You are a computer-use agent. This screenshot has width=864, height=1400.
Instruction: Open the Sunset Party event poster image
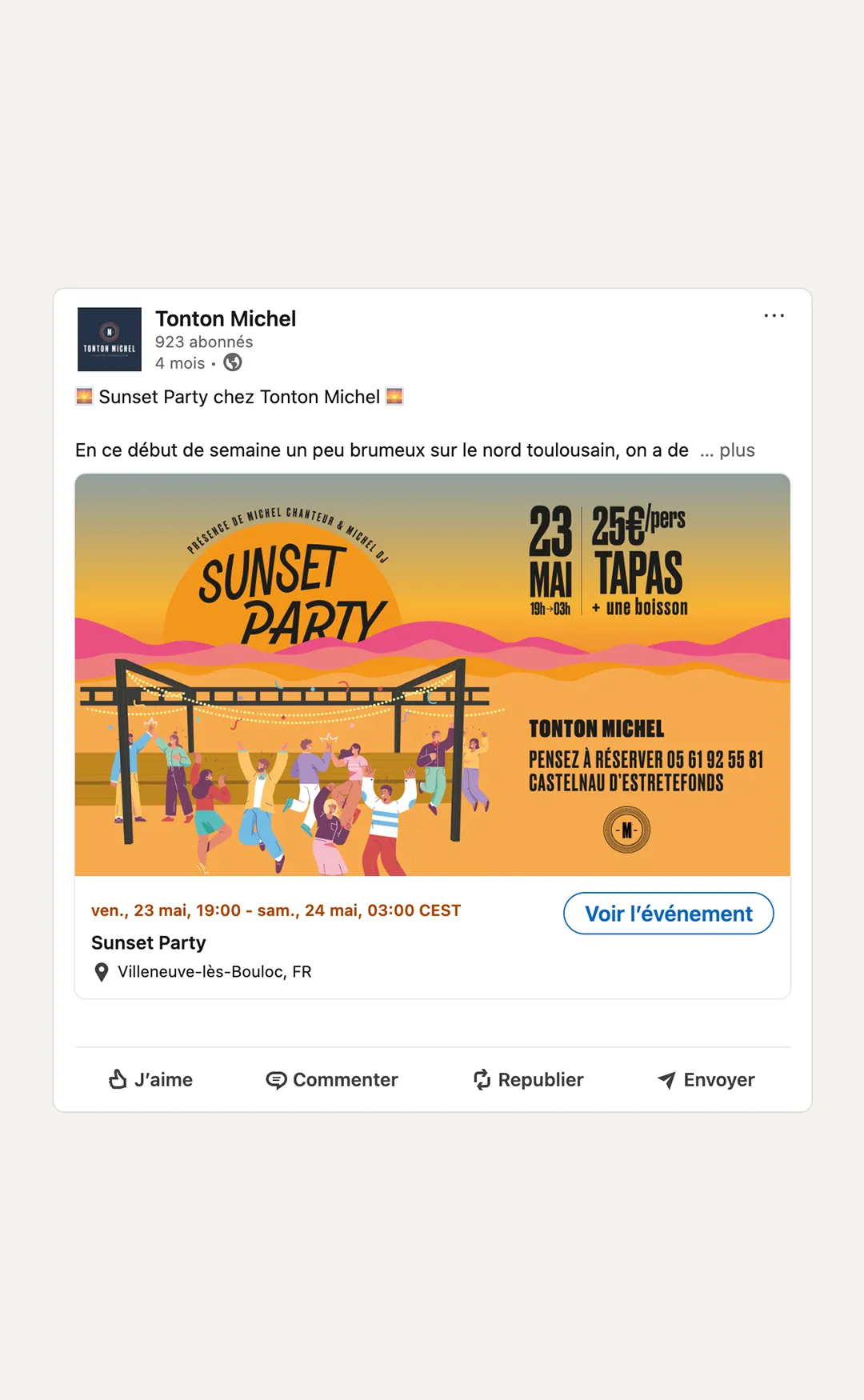tap(432, 674)
